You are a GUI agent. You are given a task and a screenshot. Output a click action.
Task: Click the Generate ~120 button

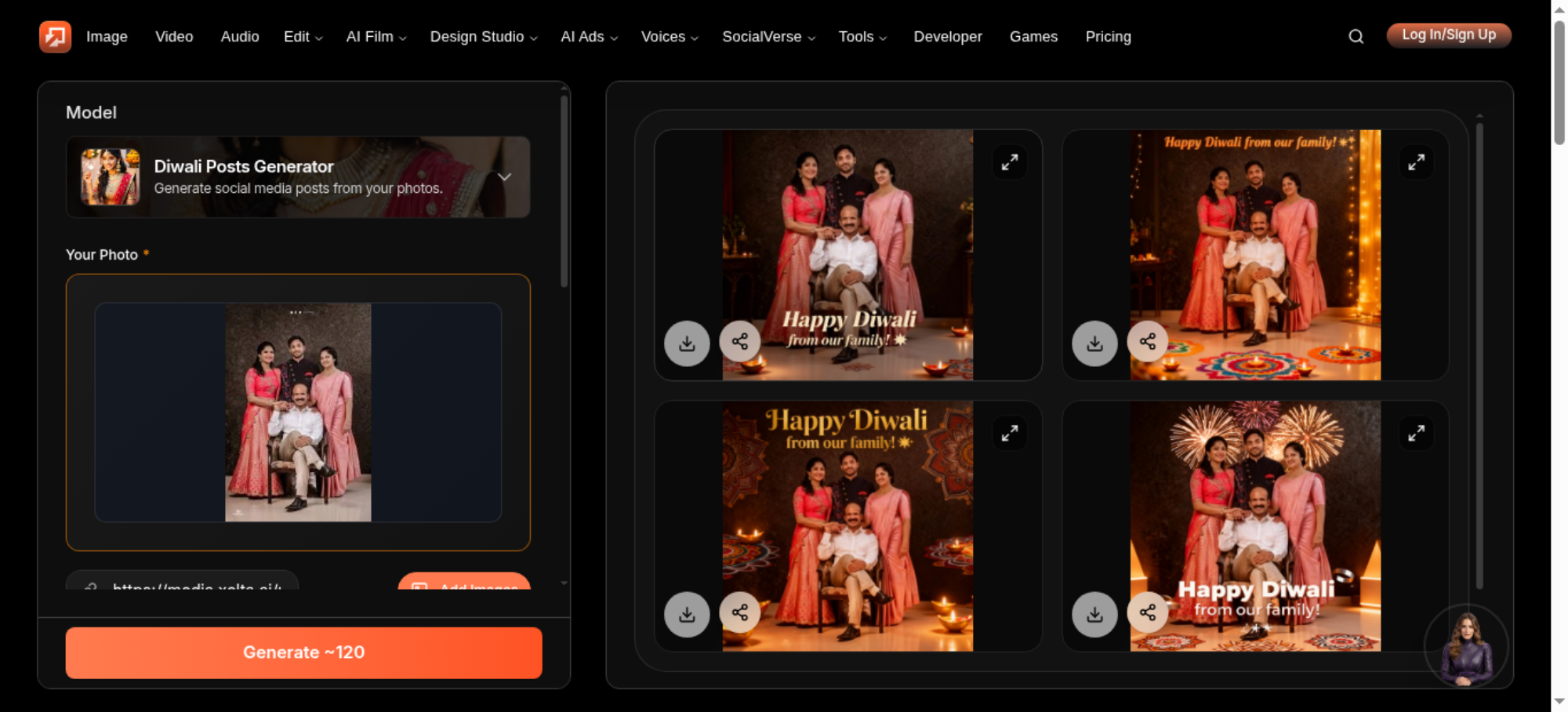click(303, 652)
